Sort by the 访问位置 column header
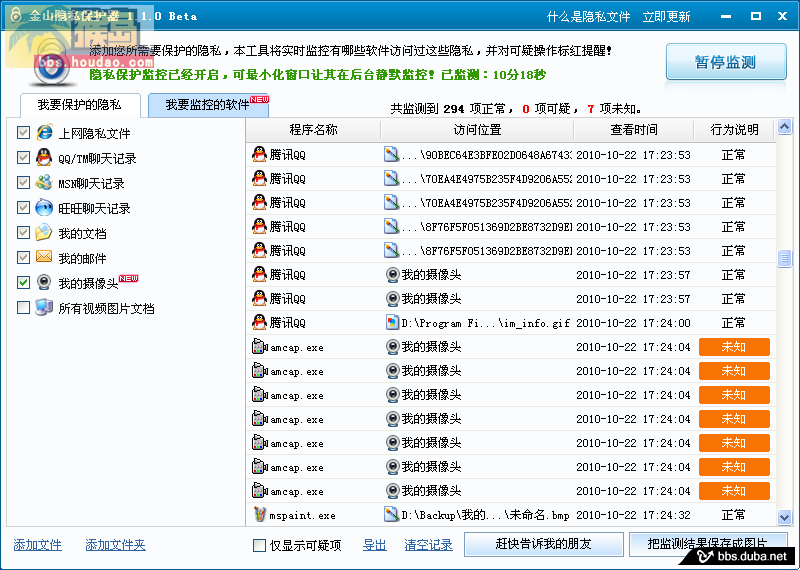This screenshot has width=800, height=570. [x=477, y=130]
